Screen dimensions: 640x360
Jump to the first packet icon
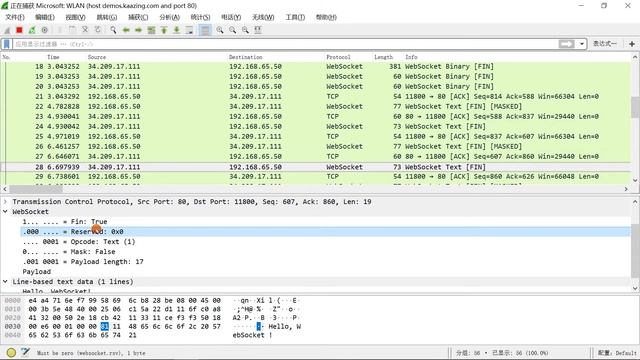[x=164, y=30]
